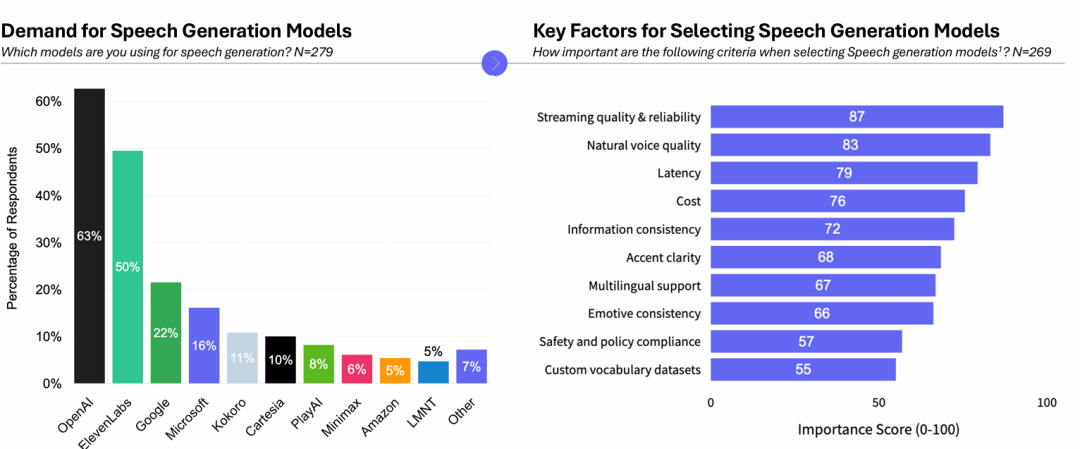The width and height of the screenshot is (1080, 449).
Task: Select the OpenAI 63% black bar
Action: point(90,236)
